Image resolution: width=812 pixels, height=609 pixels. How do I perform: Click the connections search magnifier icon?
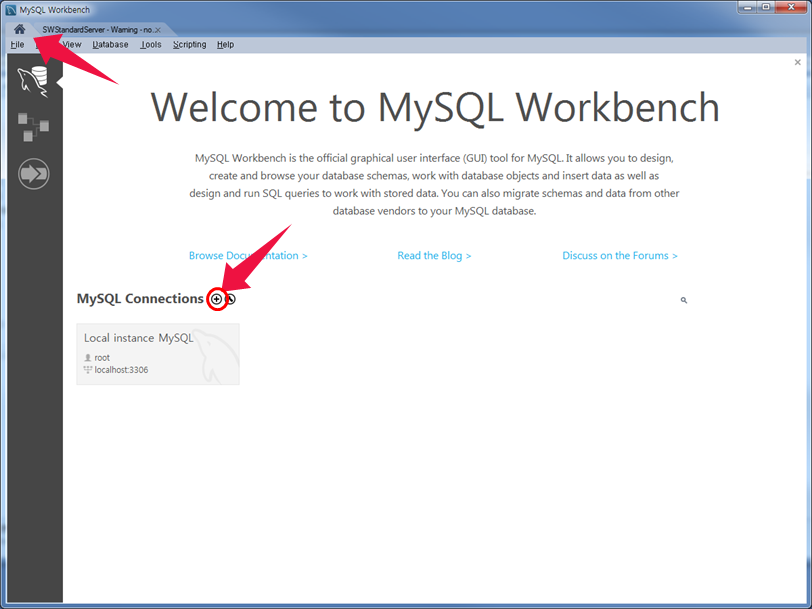point(684,300)
